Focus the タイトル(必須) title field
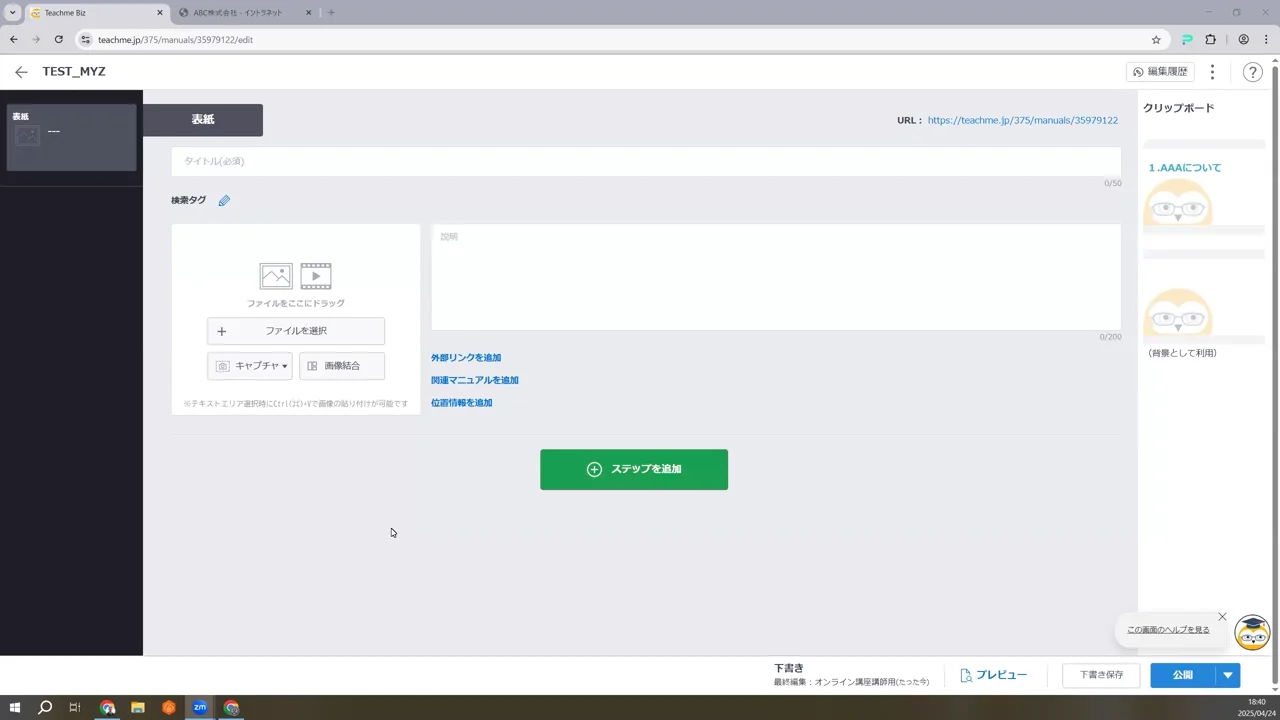The image size is (1280, 720). point(646,161)
